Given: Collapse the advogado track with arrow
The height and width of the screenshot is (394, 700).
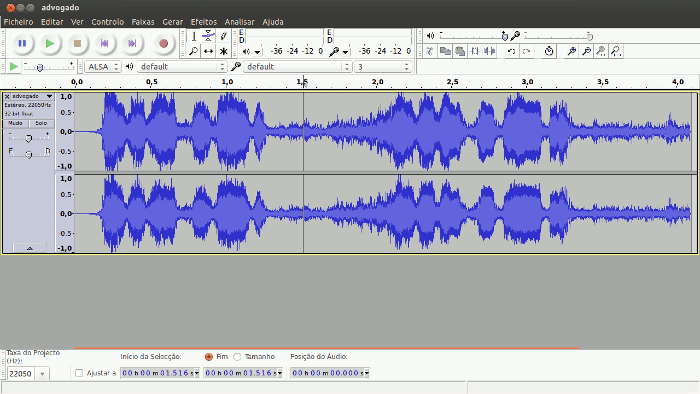Looking at the screenshot, I should click(29, 248).
